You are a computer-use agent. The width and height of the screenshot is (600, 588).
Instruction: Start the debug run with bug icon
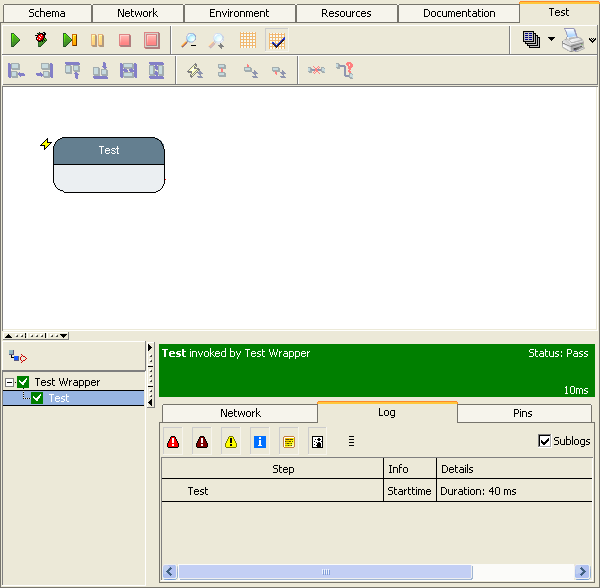(41, 41)
